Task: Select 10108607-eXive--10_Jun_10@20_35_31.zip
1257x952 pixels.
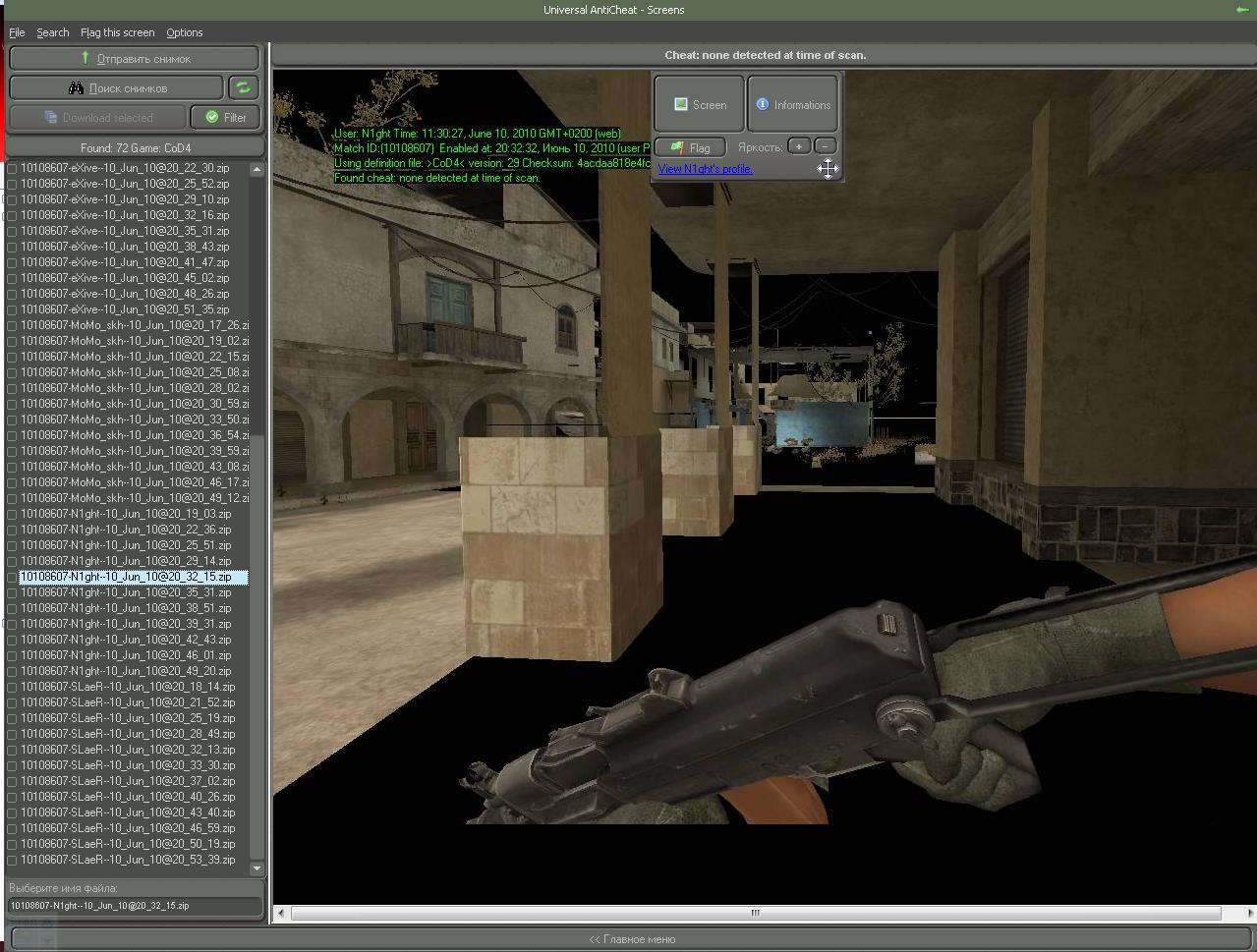Action: [125, 231]
